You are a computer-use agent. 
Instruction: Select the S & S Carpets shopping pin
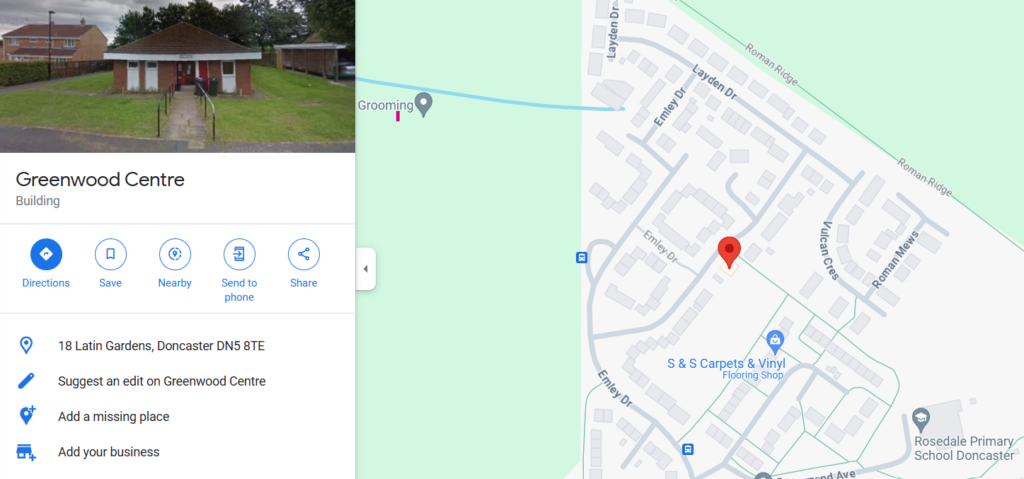click(x=775, y=341)
